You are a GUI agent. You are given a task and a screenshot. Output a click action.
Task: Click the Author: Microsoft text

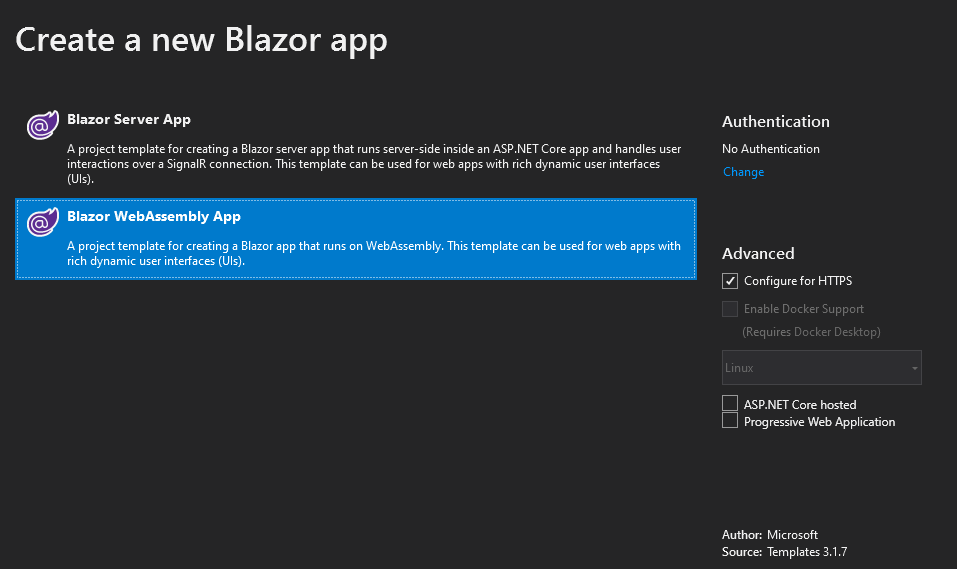tap(770, 535)
